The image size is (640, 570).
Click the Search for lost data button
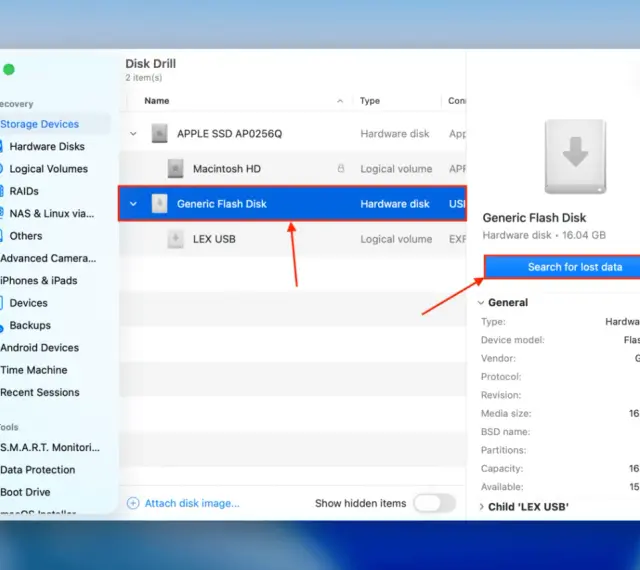(x=562, y=267)
